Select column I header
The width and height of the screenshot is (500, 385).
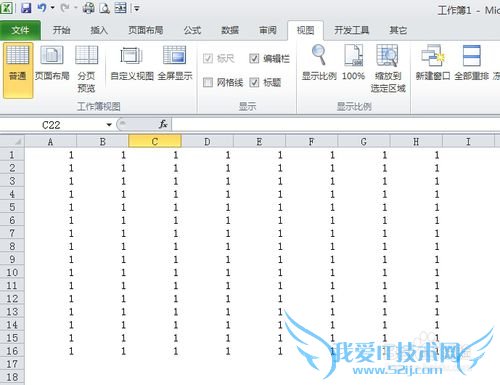(468, 142)
